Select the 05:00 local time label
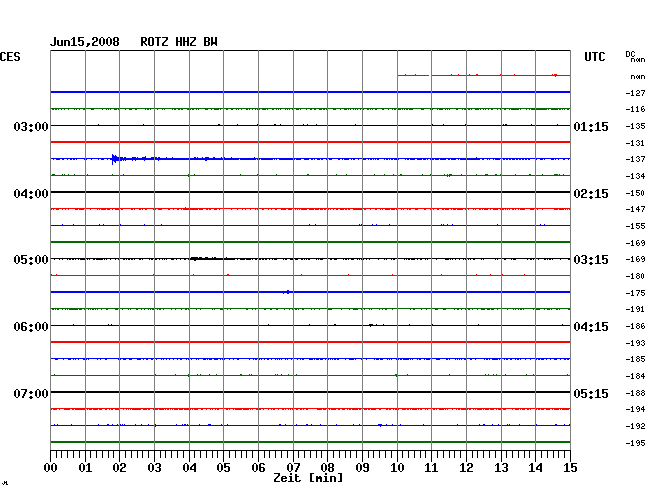This screenshot has height=494, width=650. (31, 260)
